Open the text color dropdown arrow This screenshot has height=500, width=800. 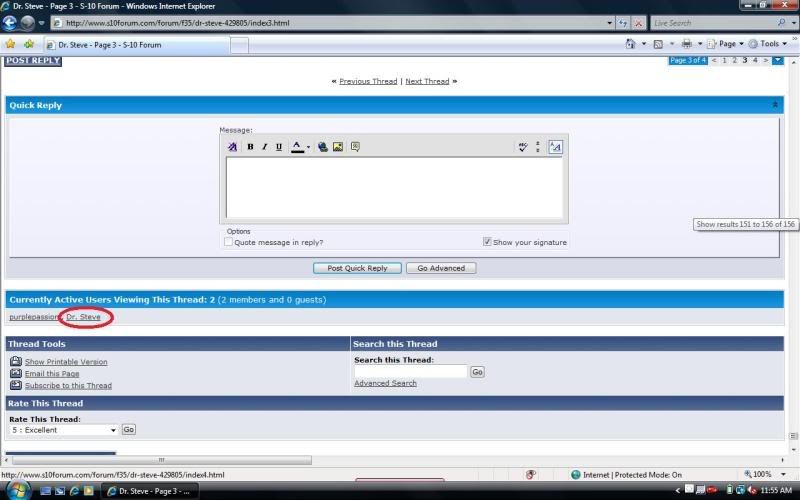[309, 147]
